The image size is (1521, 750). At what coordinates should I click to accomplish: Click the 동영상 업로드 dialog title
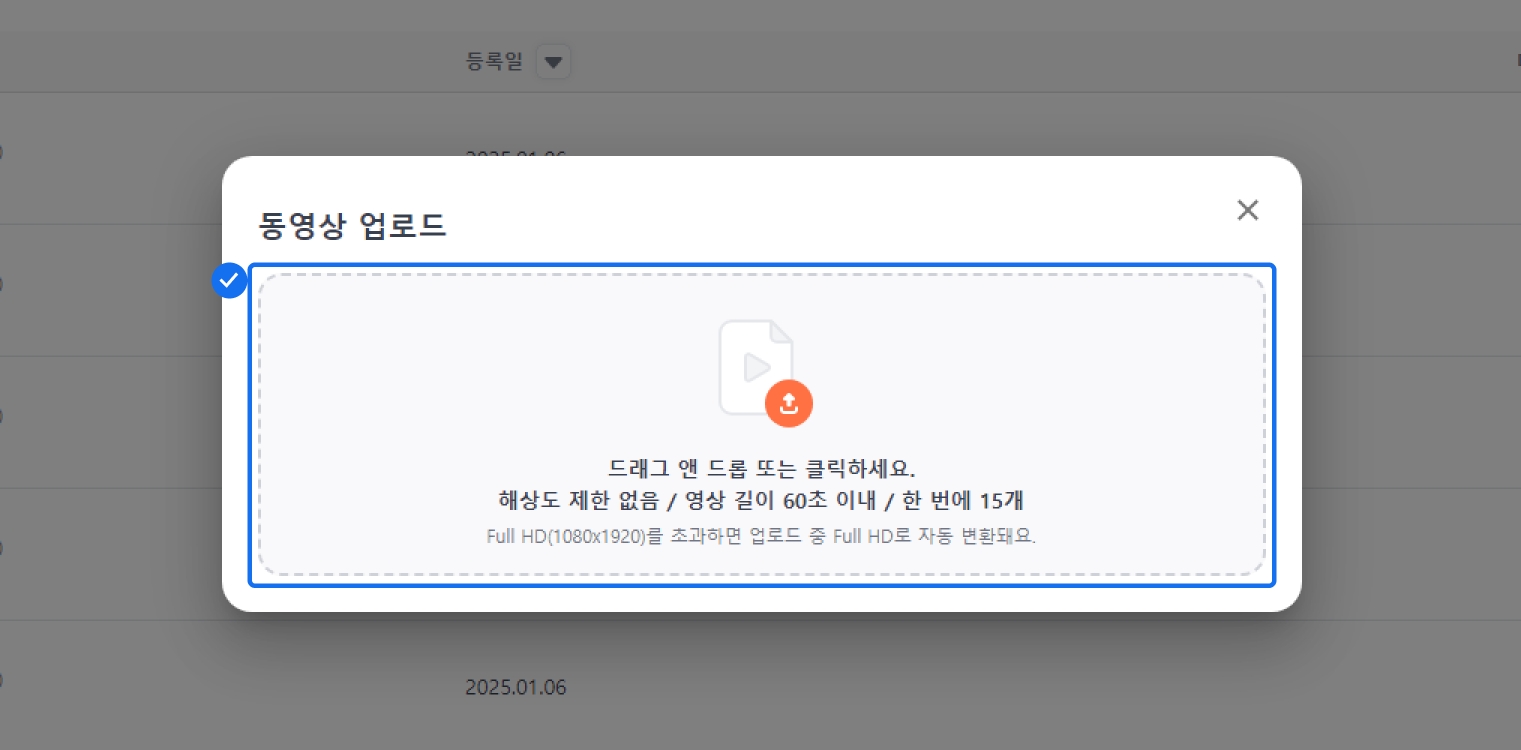[x=352, y=226]
